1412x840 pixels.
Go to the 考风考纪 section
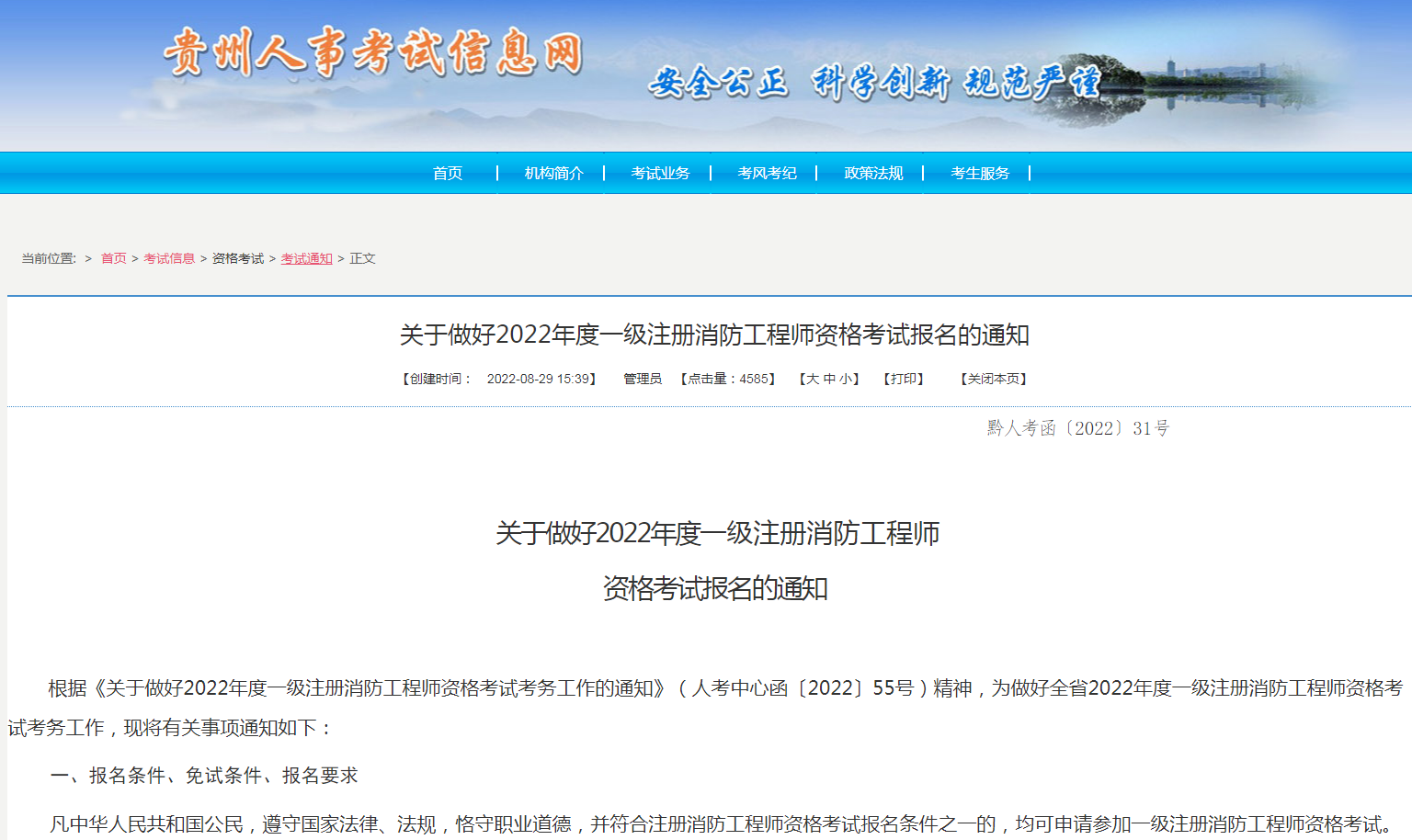[x=767, y=173]
